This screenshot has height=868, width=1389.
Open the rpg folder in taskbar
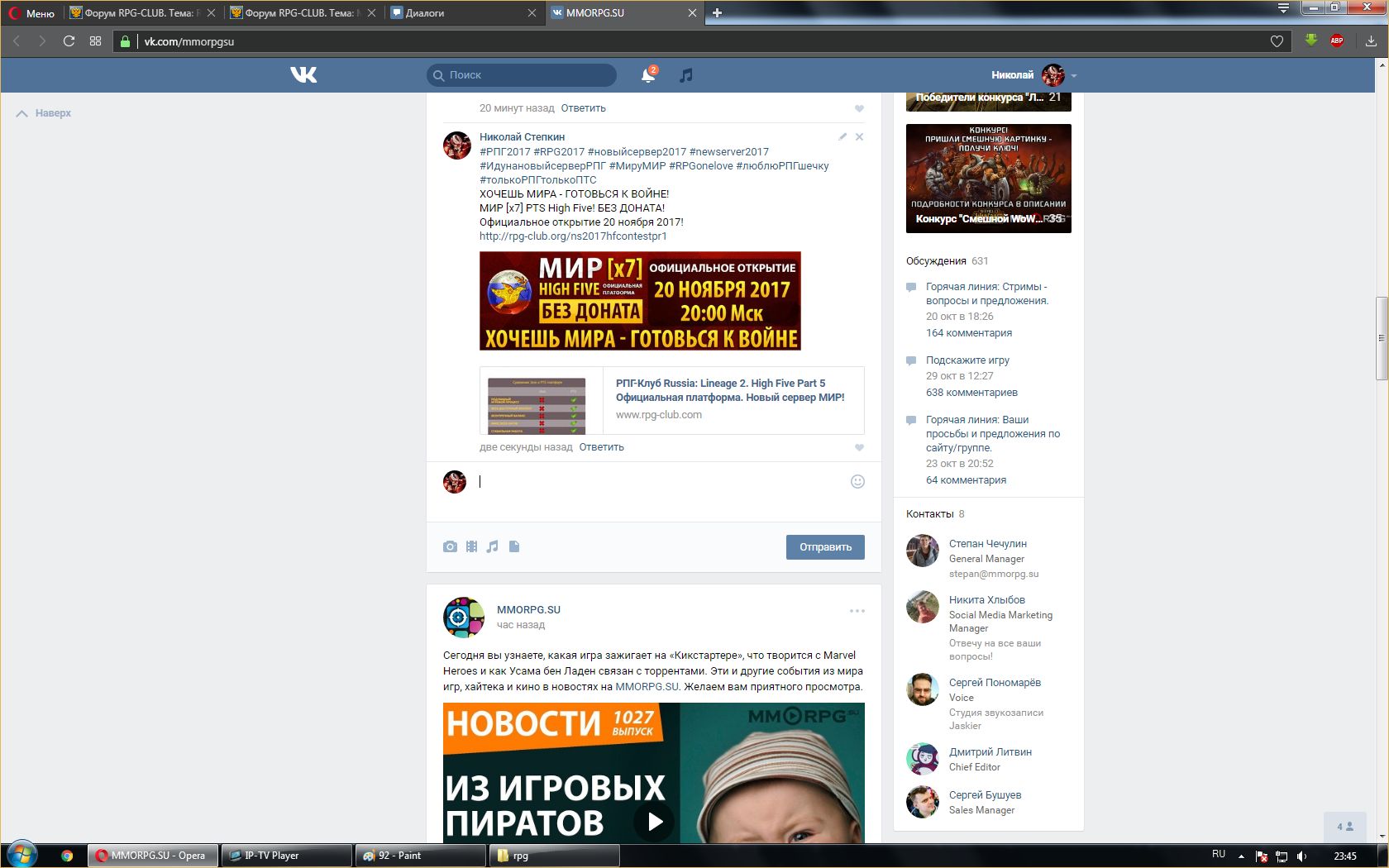coord(554,856)
